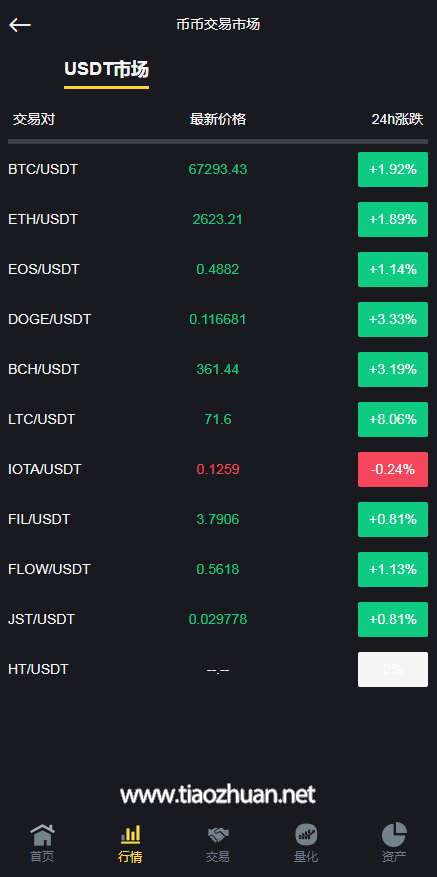Select the market (行情) bar chart icon

click(130, 834)
